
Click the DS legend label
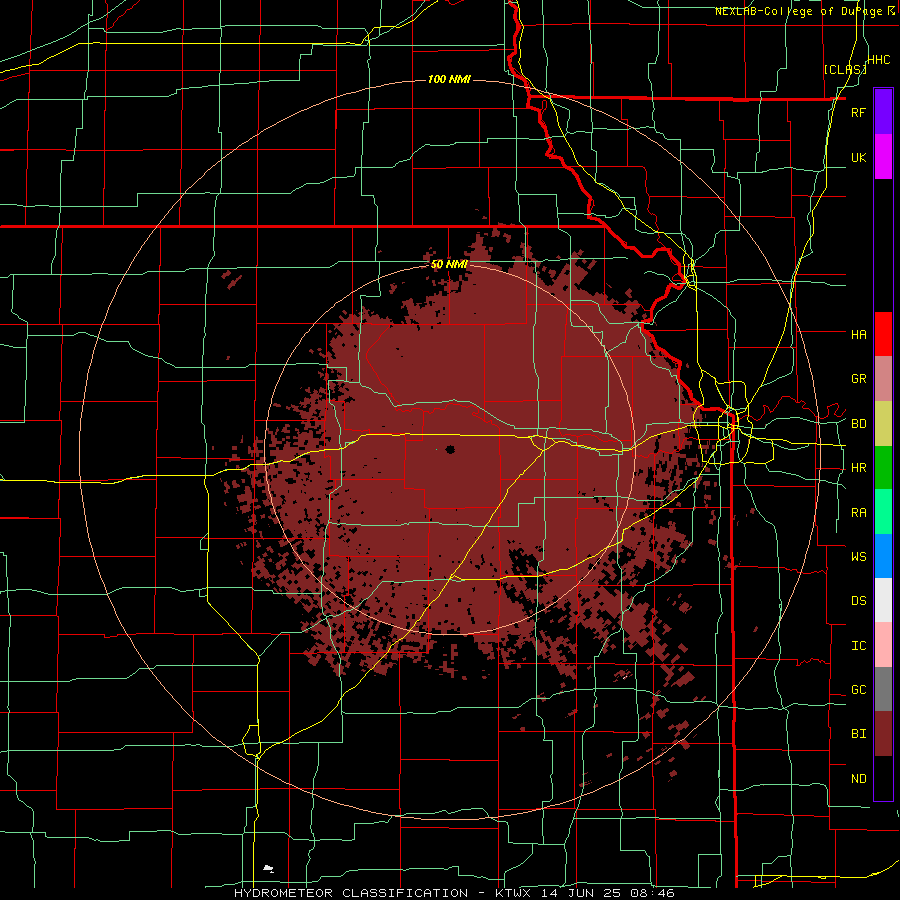[858, 600]
